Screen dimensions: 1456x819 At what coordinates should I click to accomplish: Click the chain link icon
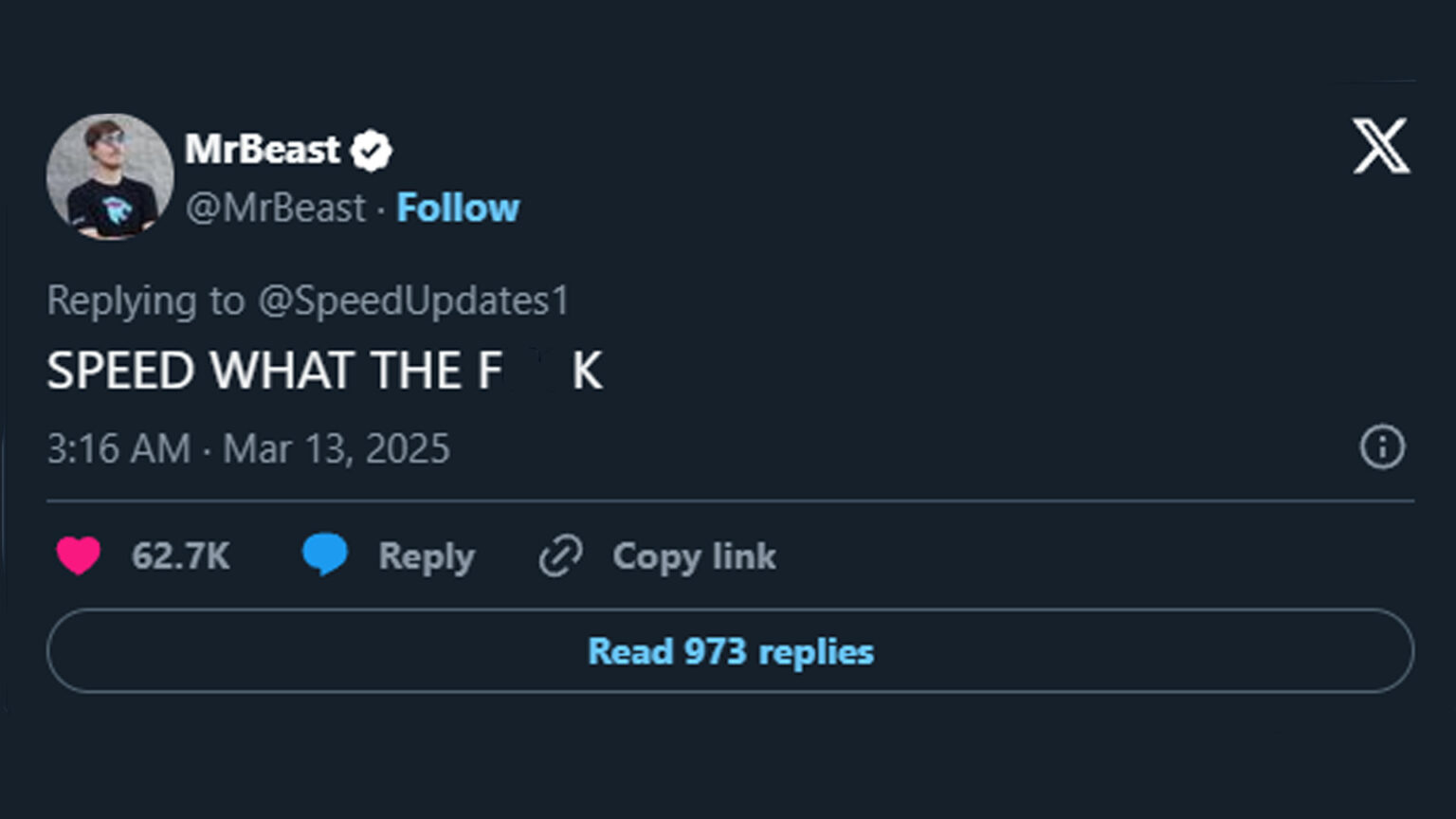point(560,555)
